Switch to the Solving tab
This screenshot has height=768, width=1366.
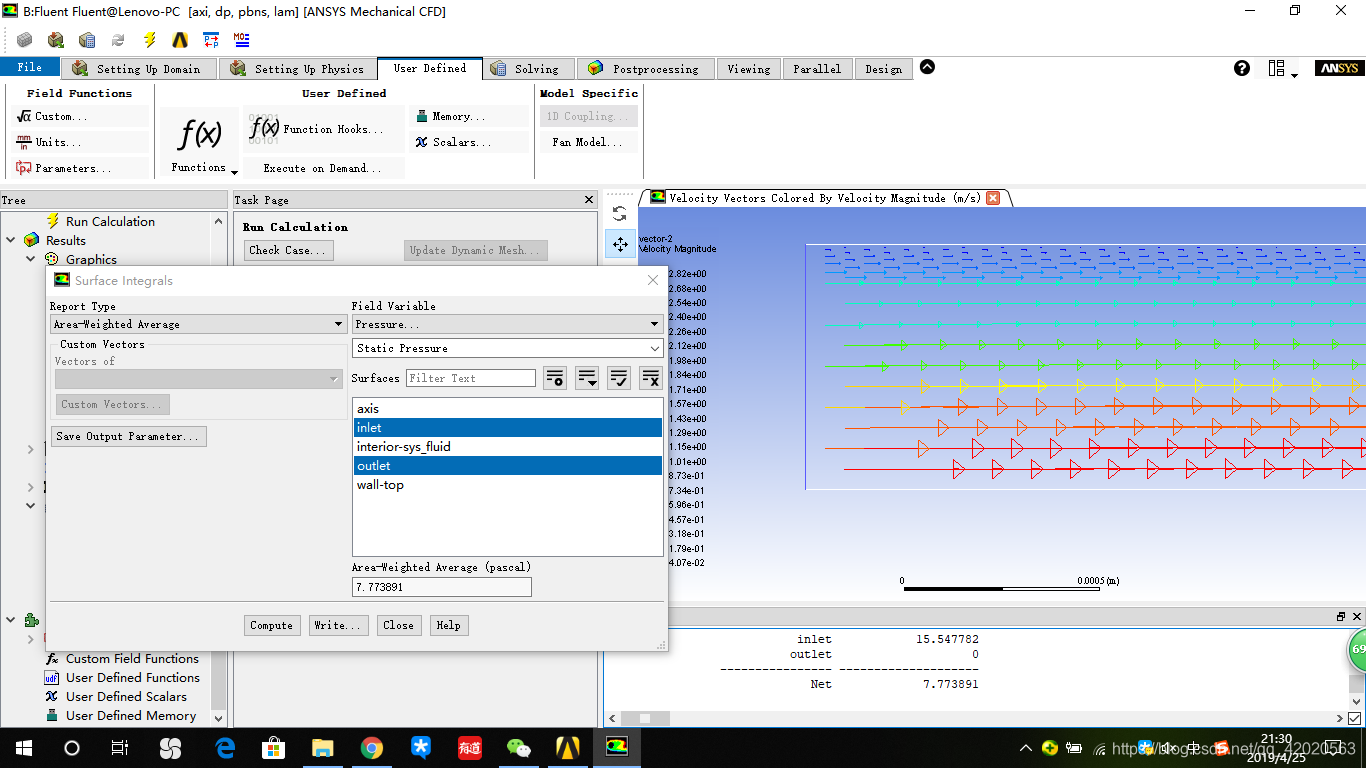[527, 69]
